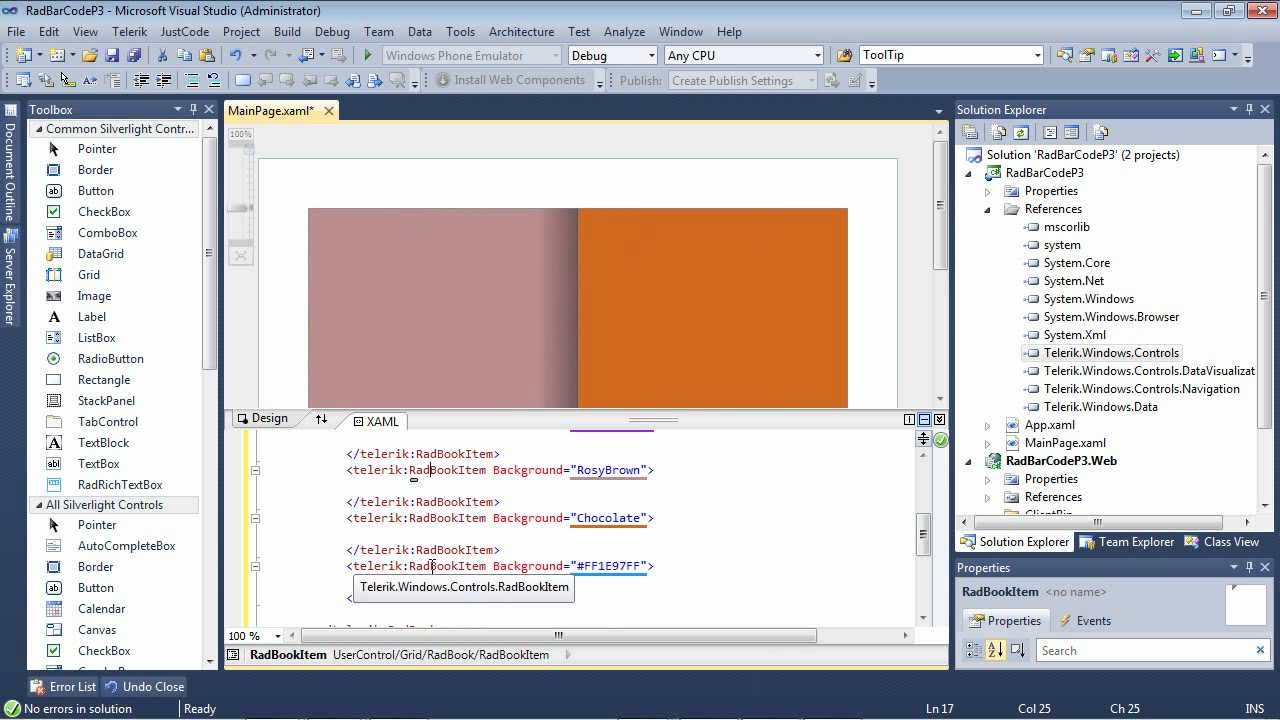Collapse the Common Silverlight Controls group
The width and height of the screenshot is (1280, 720).
(x=39, y=129)
